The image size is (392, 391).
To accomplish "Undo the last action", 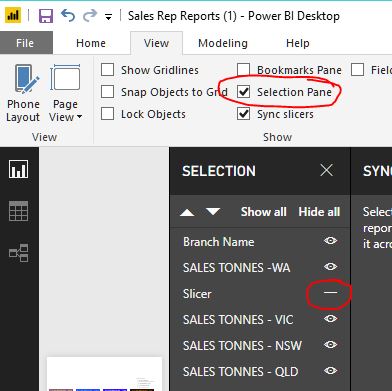I will pos(68,15).
